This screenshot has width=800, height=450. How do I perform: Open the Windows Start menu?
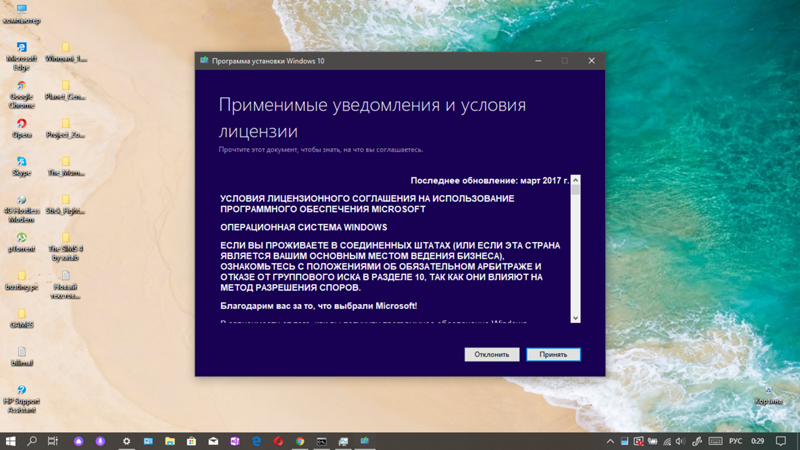[x=10, y=441]
